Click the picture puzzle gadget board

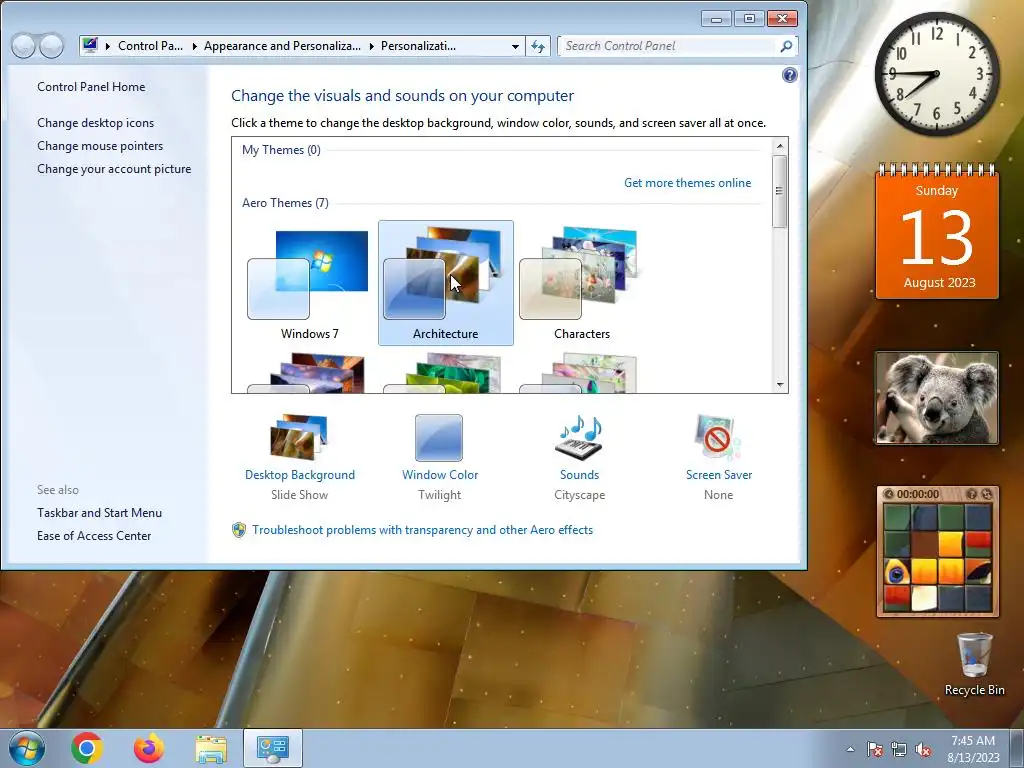(937, 558)
